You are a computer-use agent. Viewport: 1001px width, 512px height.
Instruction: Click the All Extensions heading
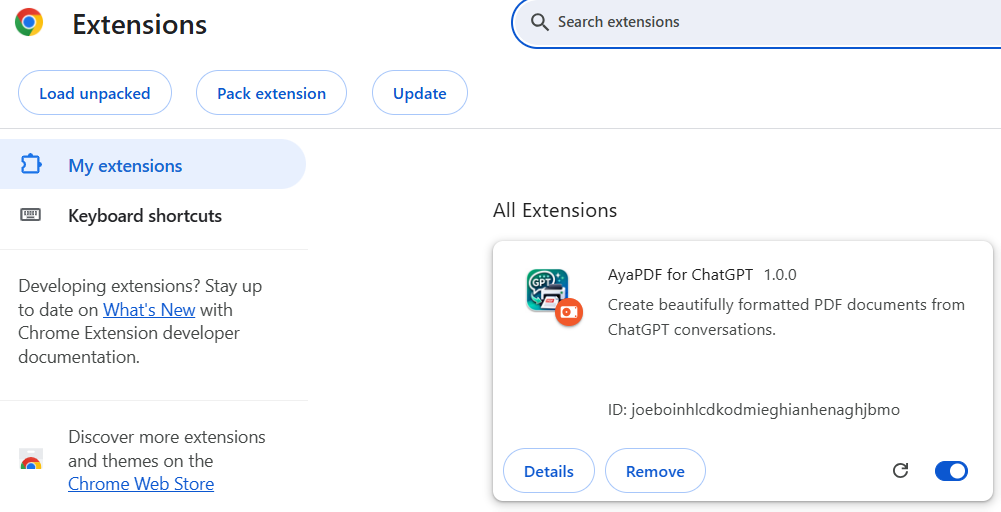click(x=555, y=210)
